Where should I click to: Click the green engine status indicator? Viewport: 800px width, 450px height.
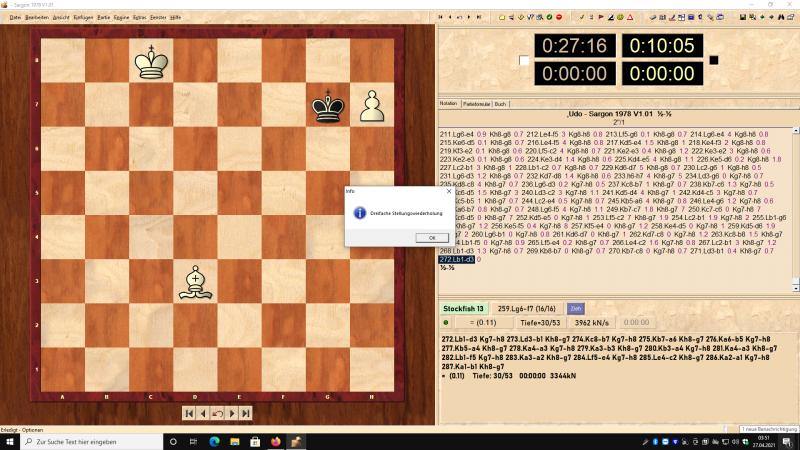[x=445, y=322]
